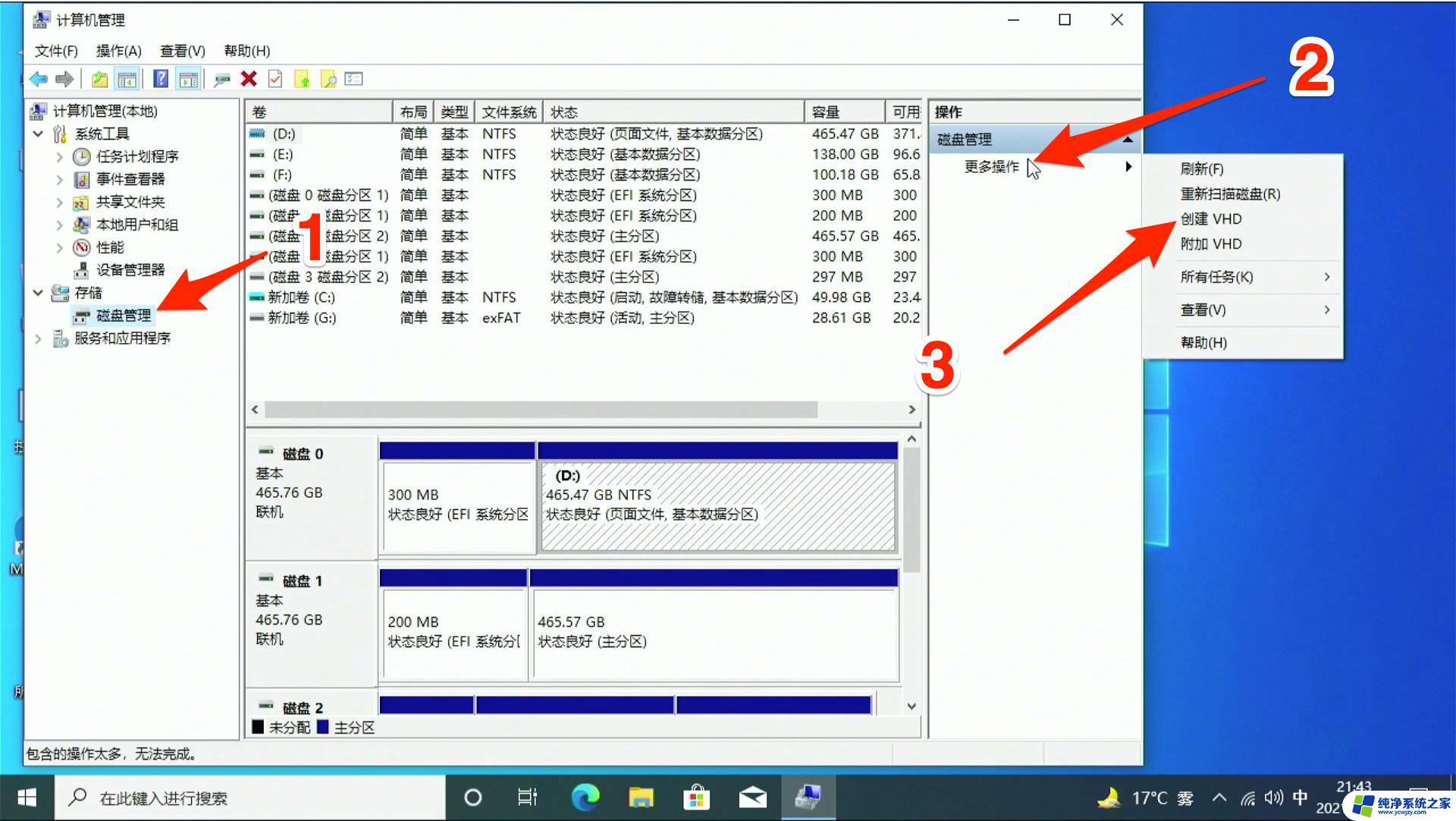
Task: Click the gray Forward arrow in toolbar
Action: coord(65,79)
